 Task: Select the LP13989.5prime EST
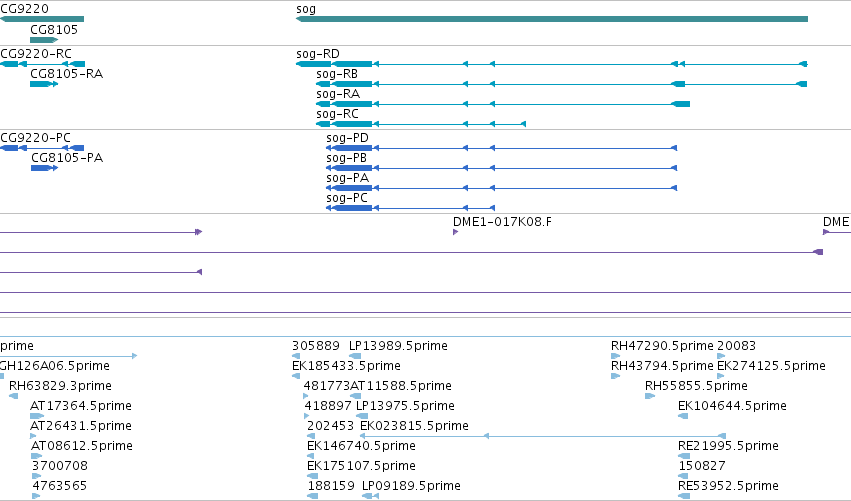[x=398, y=346]
